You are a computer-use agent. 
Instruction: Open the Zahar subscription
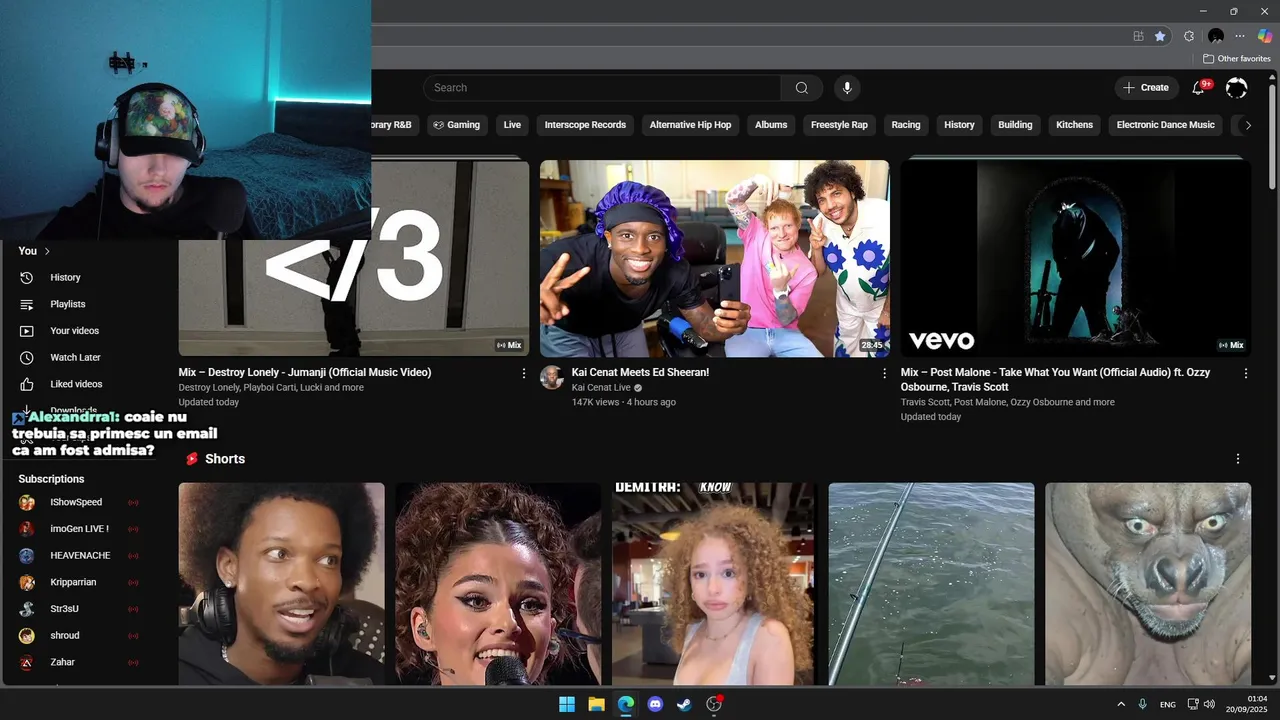(x=62, y=662)
